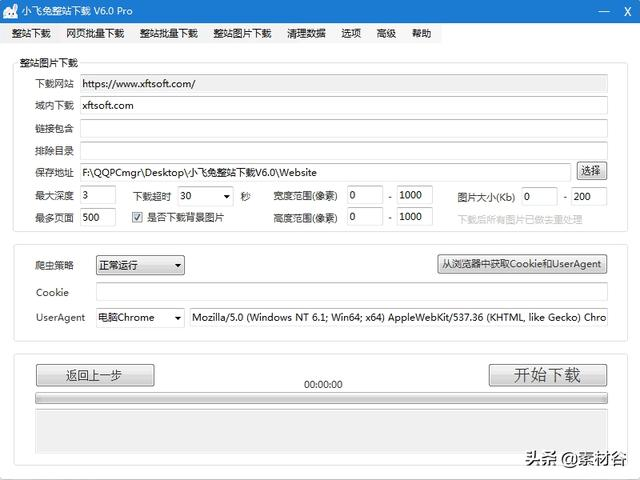Click 从浏览器中获取Cookie和UserAgent button
640x480 pixels.
tap(522, 264)
